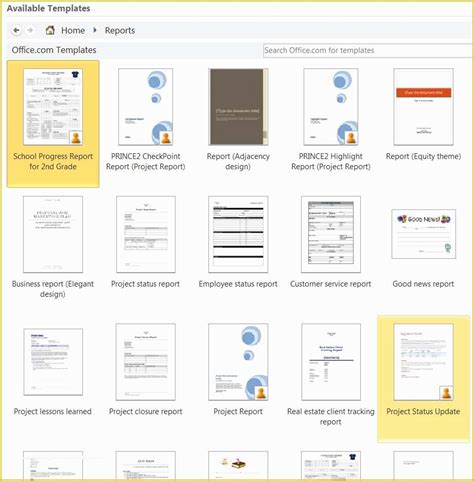Click the 'PRINCE2 Highlight Report (Project Report)' label

(331, 161)
